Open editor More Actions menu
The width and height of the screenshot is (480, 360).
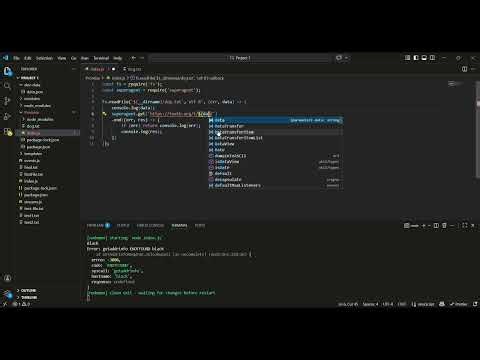(x=473, y=69)
